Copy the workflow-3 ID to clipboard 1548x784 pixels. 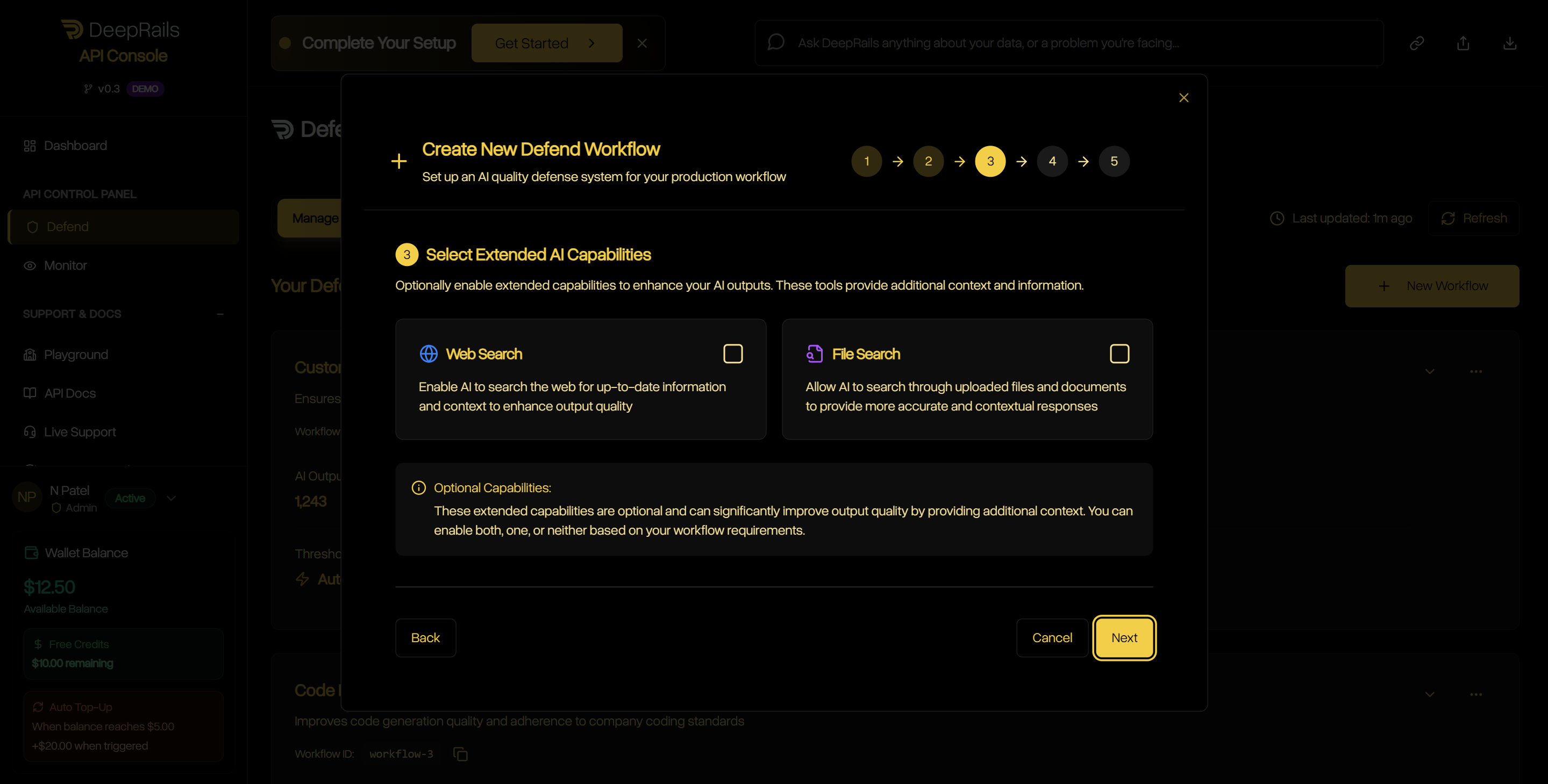460,754
